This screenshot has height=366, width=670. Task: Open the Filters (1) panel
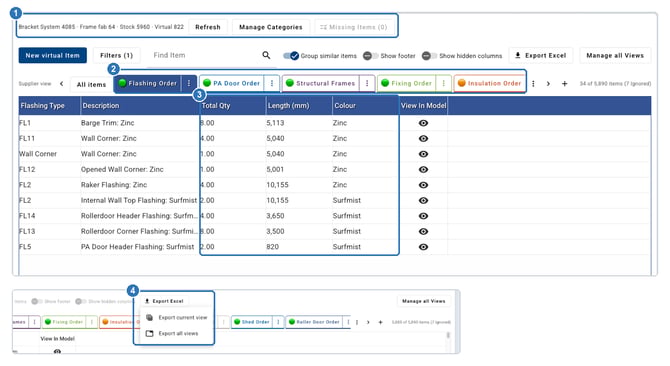[x=116, y=55]
